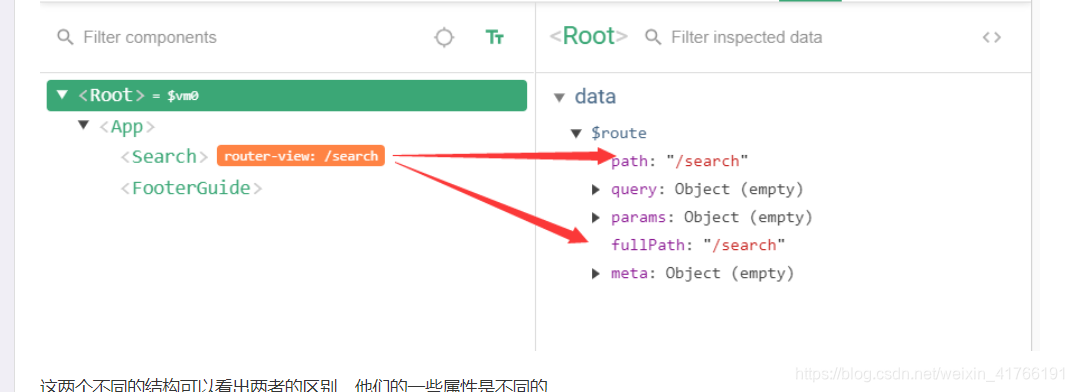This screenshot has width=1074, height=392.
Task: Click the open in editor code icon
Action: (992, 37)
